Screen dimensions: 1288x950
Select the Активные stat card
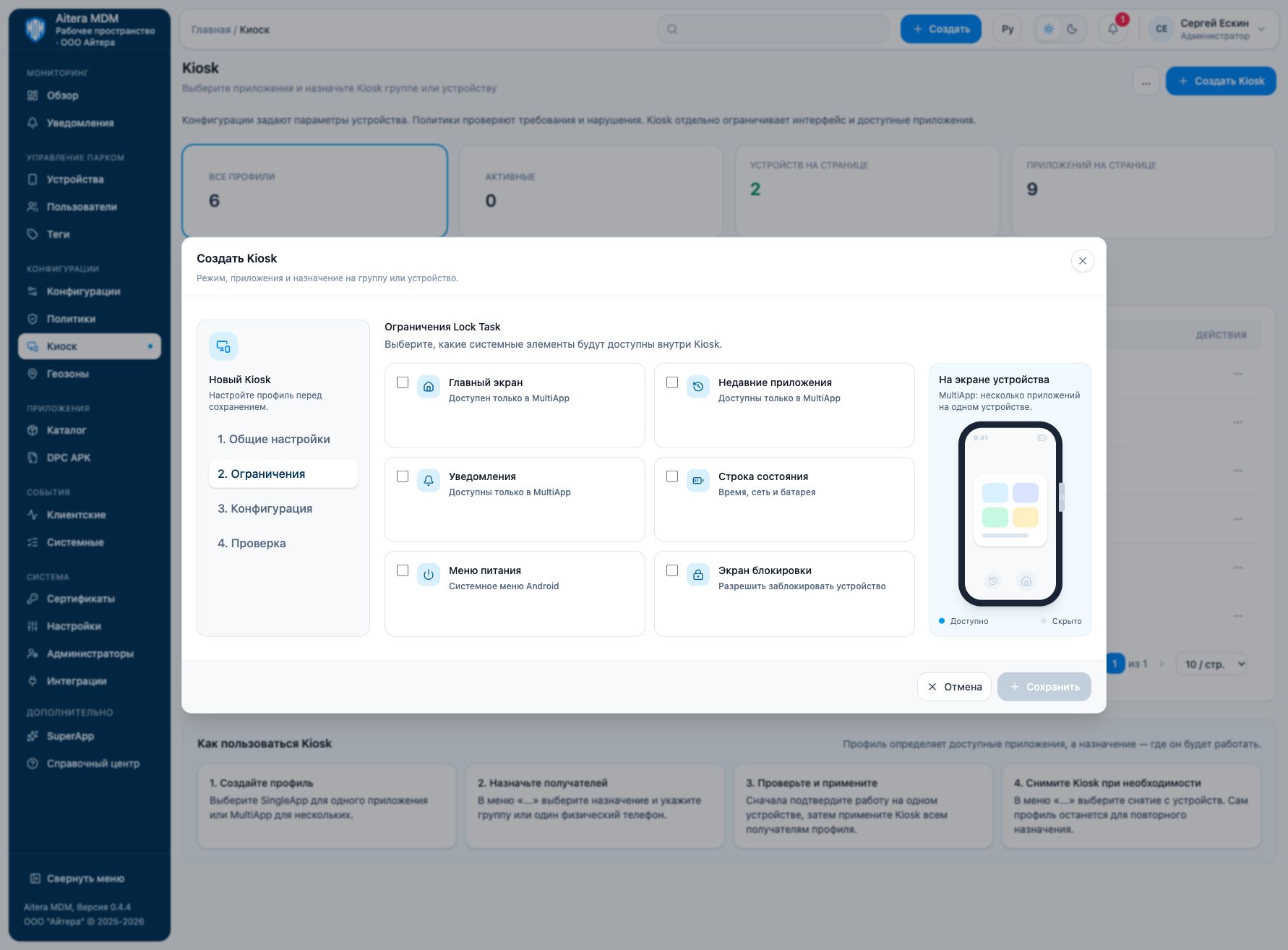(591, 191)
